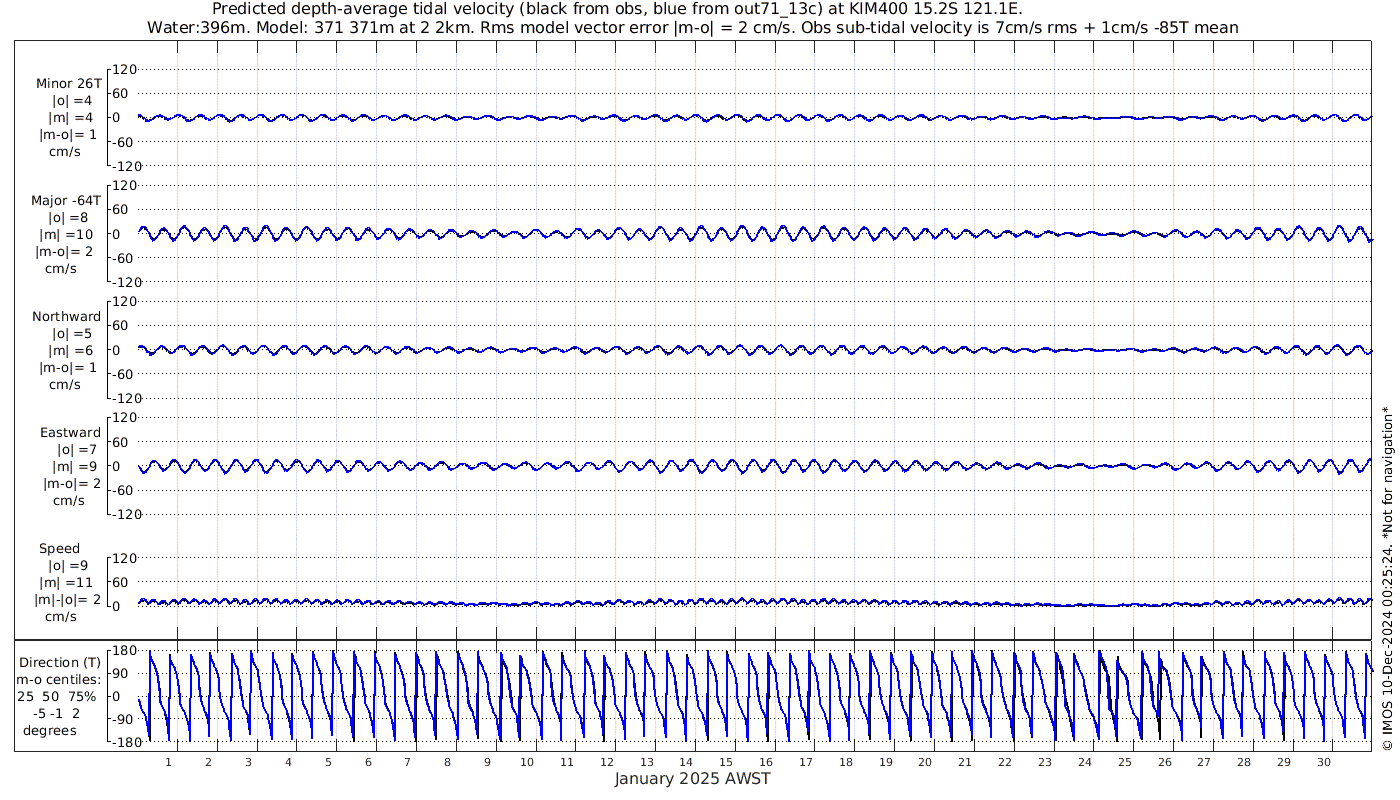The width and height of the screenshot is (1400, 800).
Task: Click the day 28 label on the date axis
Action: pos(1243,762)
